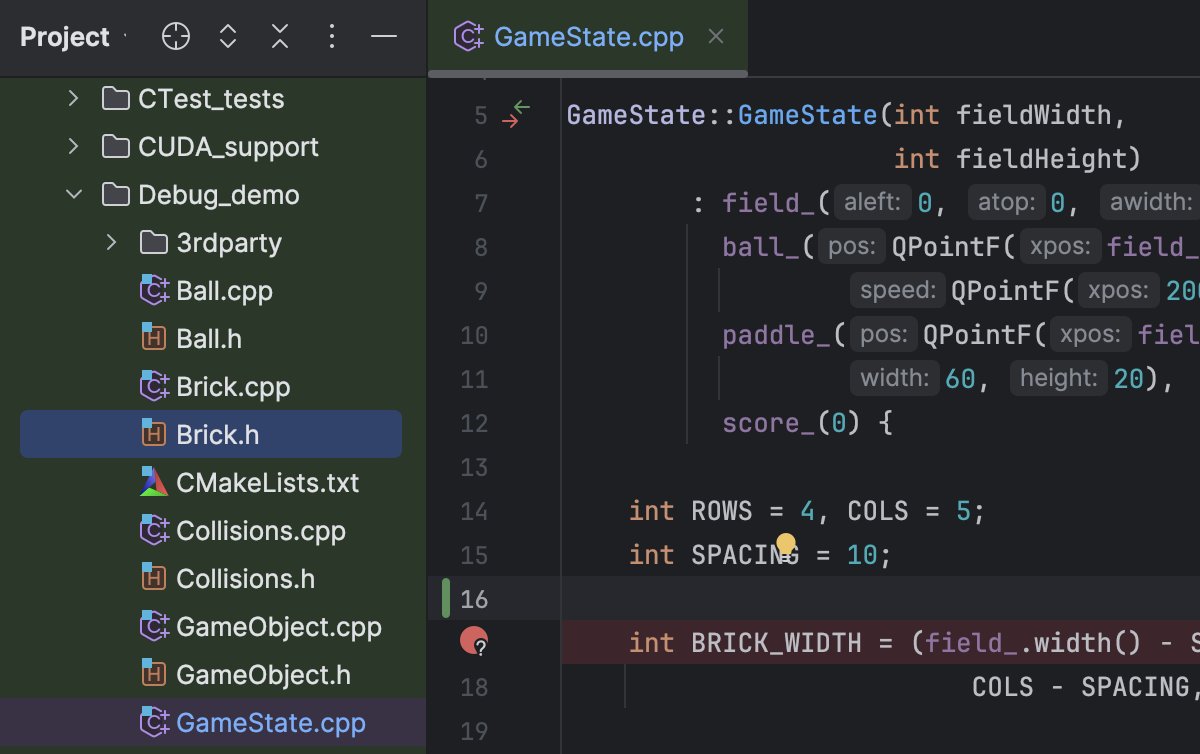The image size is (1200, 754).
Task: Open Collisions.cpp from the project tree
Action: 260,531
